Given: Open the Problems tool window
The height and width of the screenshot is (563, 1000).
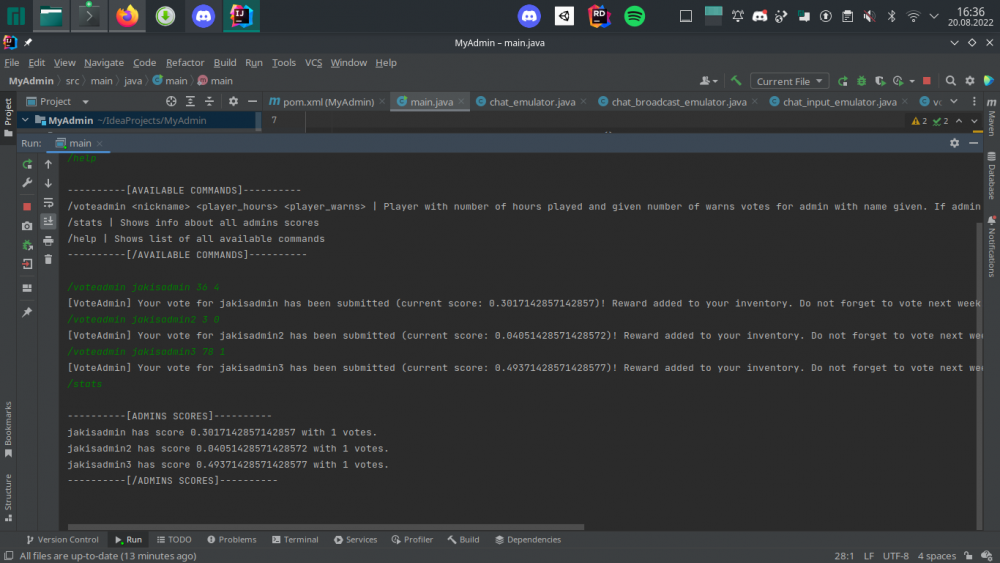Looking at the screenshot, I should pyautogui.click(x=232, y=539).
